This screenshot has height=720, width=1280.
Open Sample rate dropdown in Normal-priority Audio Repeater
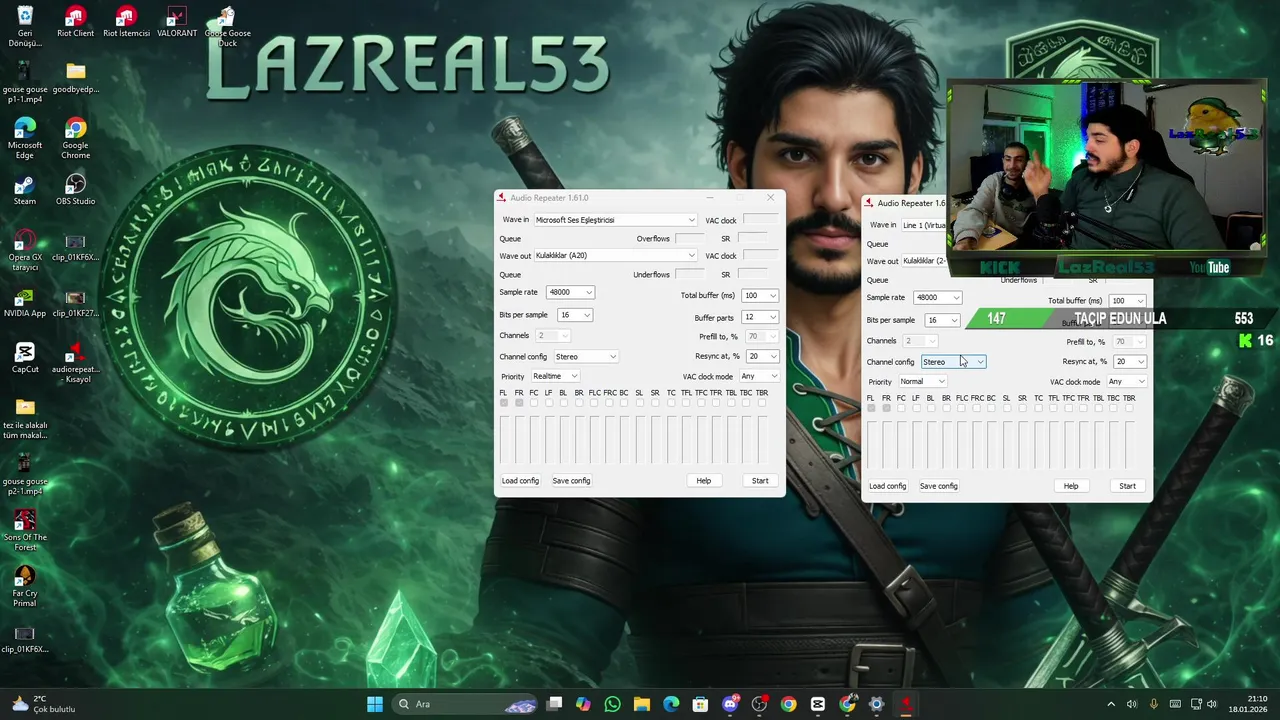(x=937, y=297)
